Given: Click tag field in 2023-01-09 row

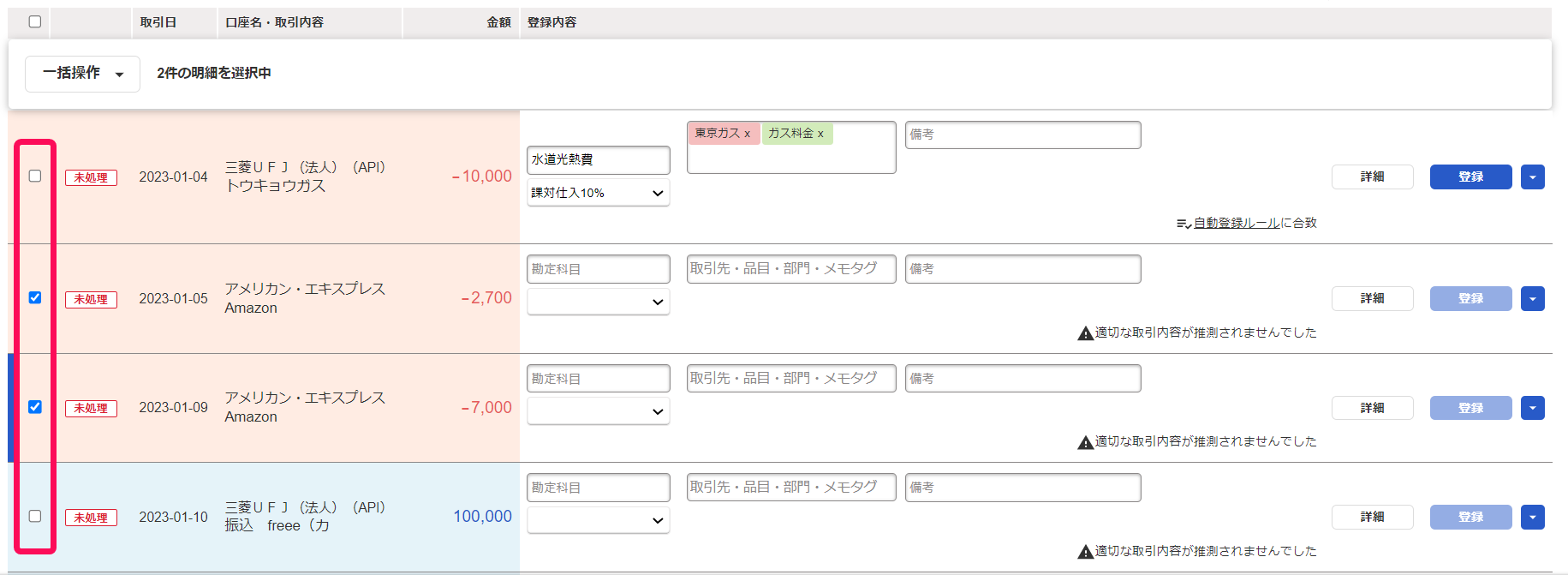Looking at the screenshot, I should [791, 379].
